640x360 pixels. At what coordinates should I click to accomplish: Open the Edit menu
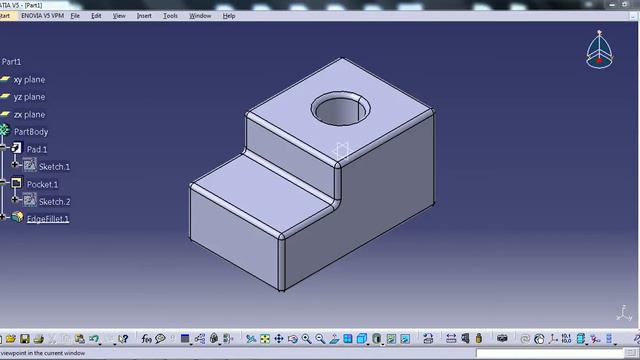click(x=96, y=16)
